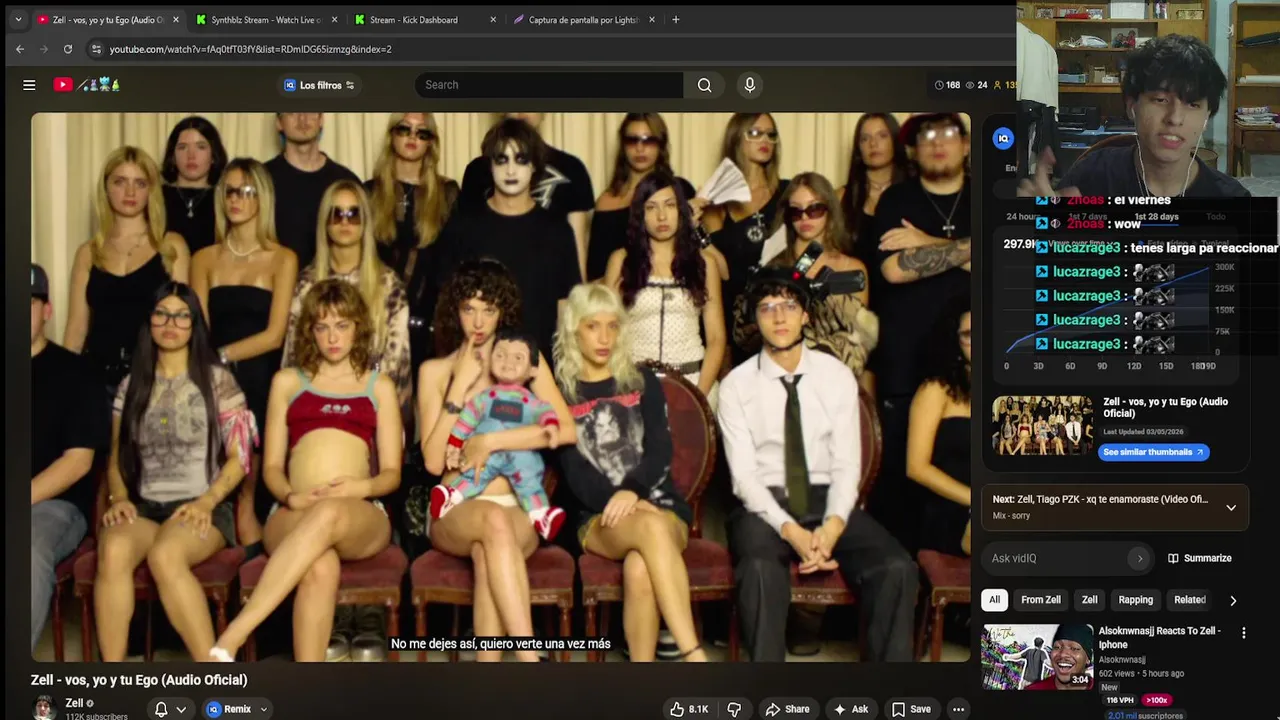Open more actions three-dot menu under video

(x=958, y=709)
